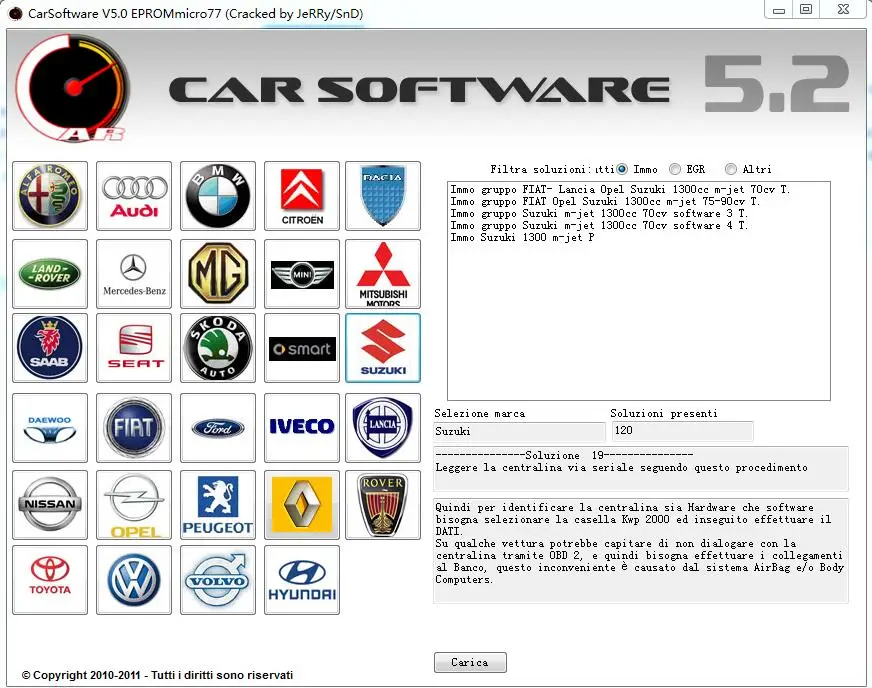The image size is (872, 688).
Task: Choose the Altri filter radio button
Action: [x=731, y=169]
